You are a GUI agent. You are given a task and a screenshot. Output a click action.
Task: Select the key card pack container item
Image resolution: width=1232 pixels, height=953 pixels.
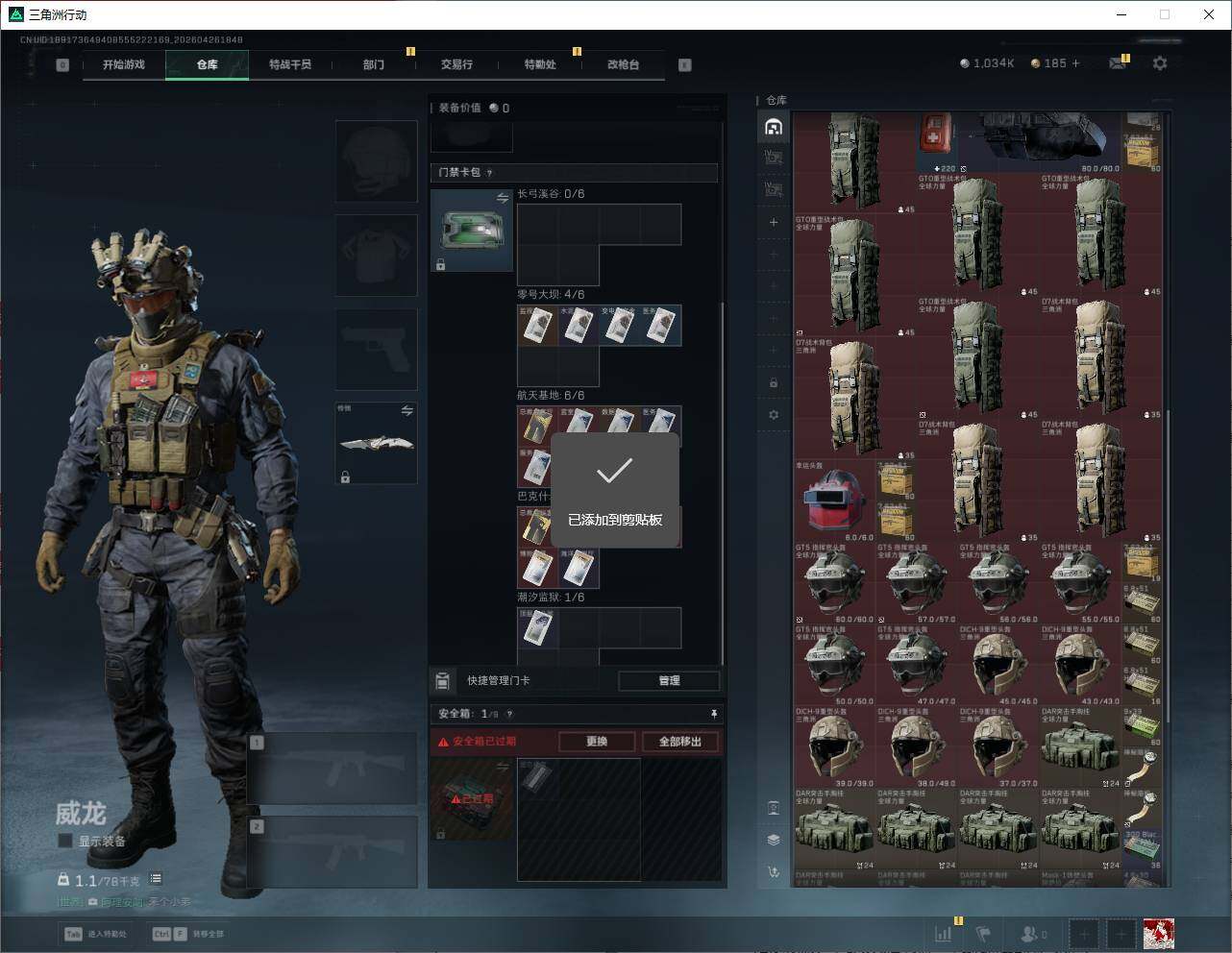(x=472, y=230)
